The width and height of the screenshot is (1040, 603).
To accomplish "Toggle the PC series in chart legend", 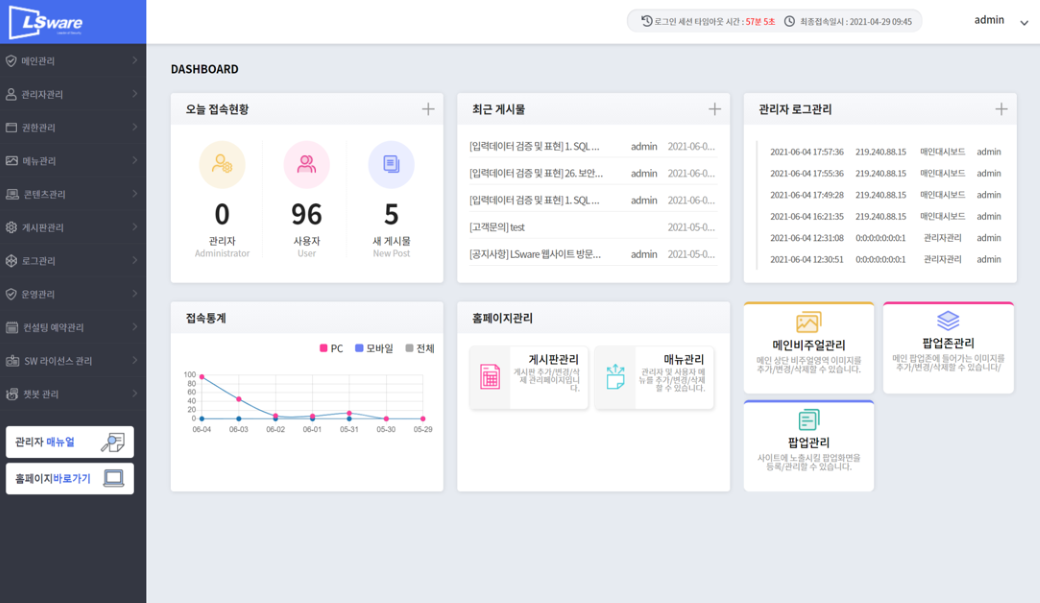I will pyautogui.click(x=331, y=348).
